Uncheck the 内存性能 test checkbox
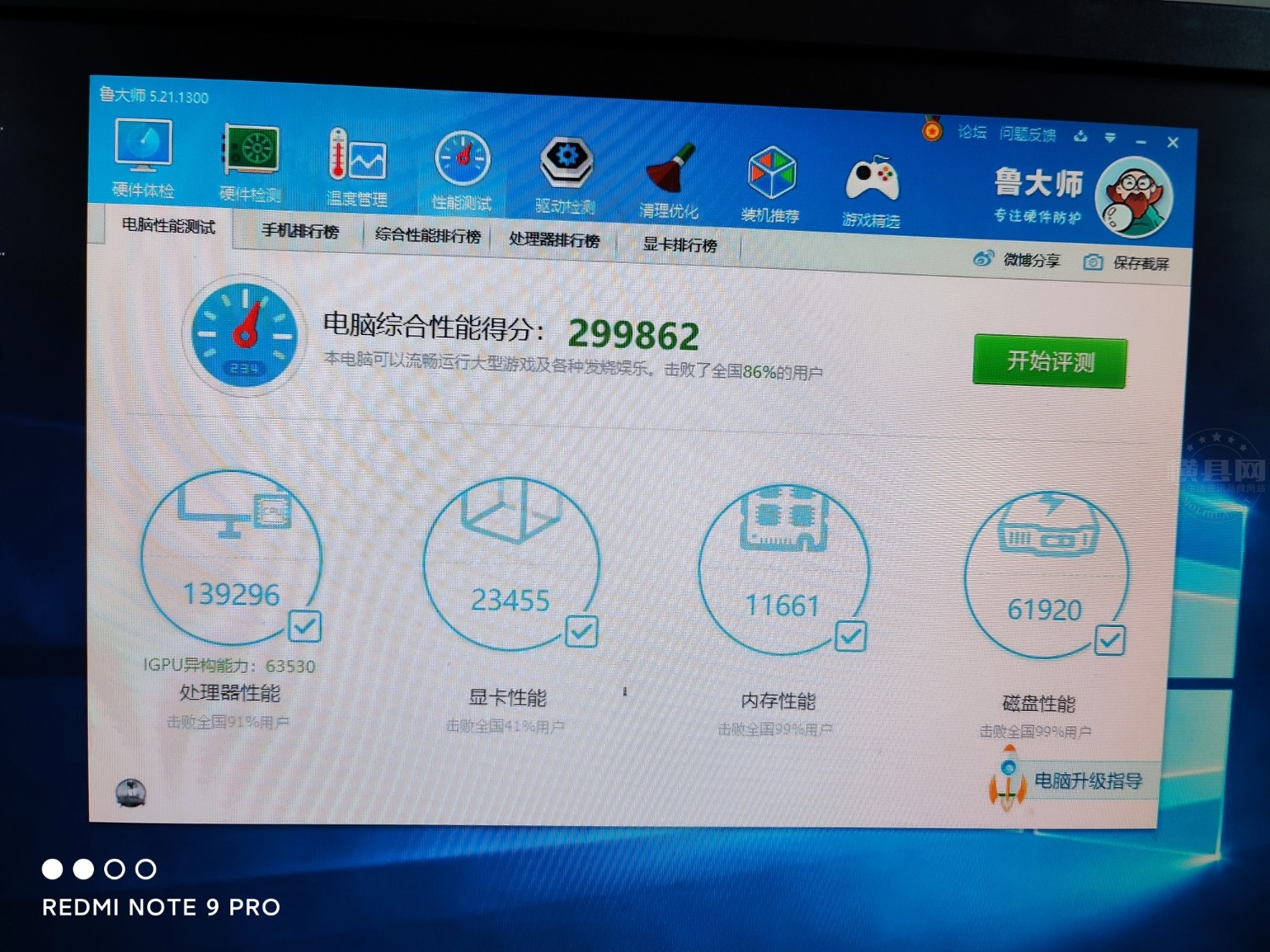This screenshot has width=1270, height=952. [x=851, y=636]
